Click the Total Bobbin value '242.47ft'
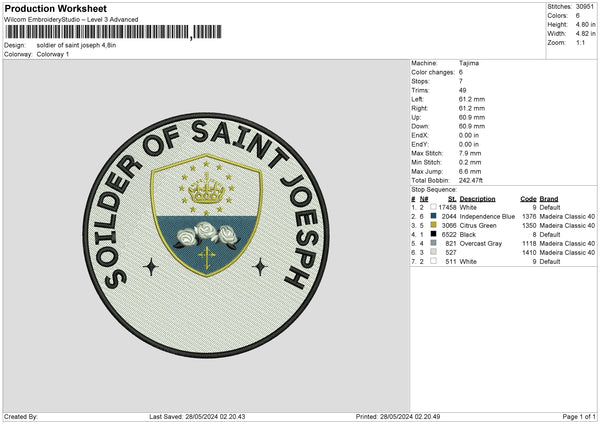This screenshot has height=424, width=600. pos(471,180)
